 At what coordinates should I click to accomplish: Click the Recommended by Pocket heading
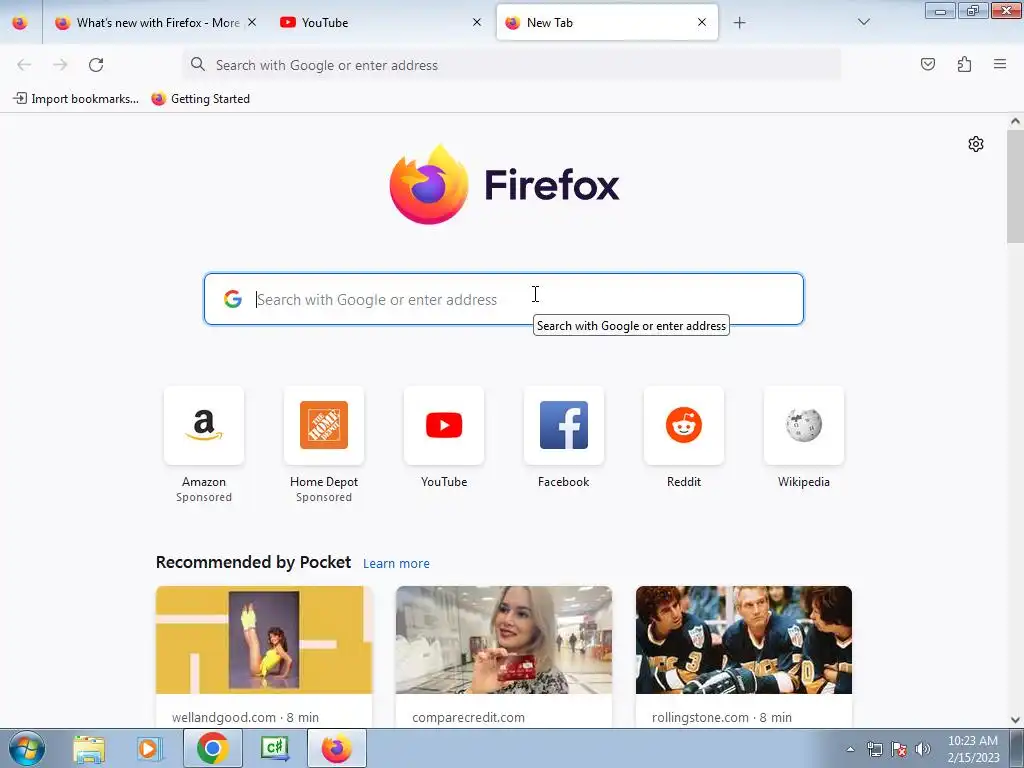coord(253,562)
